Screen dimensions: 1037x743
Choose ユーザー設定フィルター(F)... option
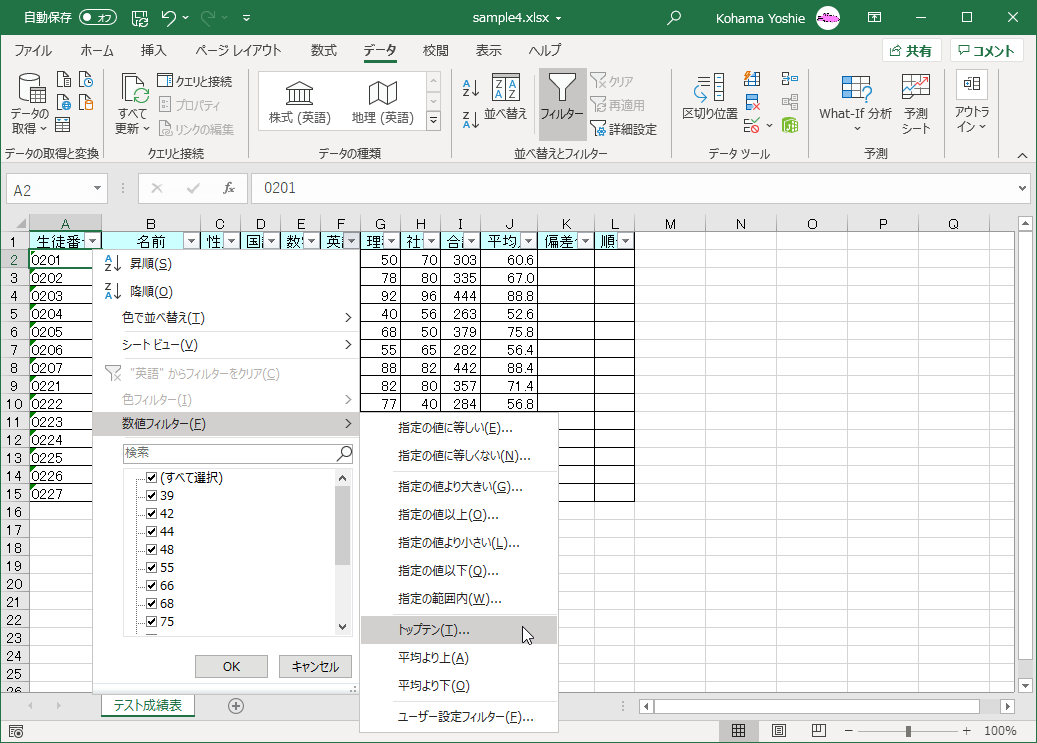[459, 717]
